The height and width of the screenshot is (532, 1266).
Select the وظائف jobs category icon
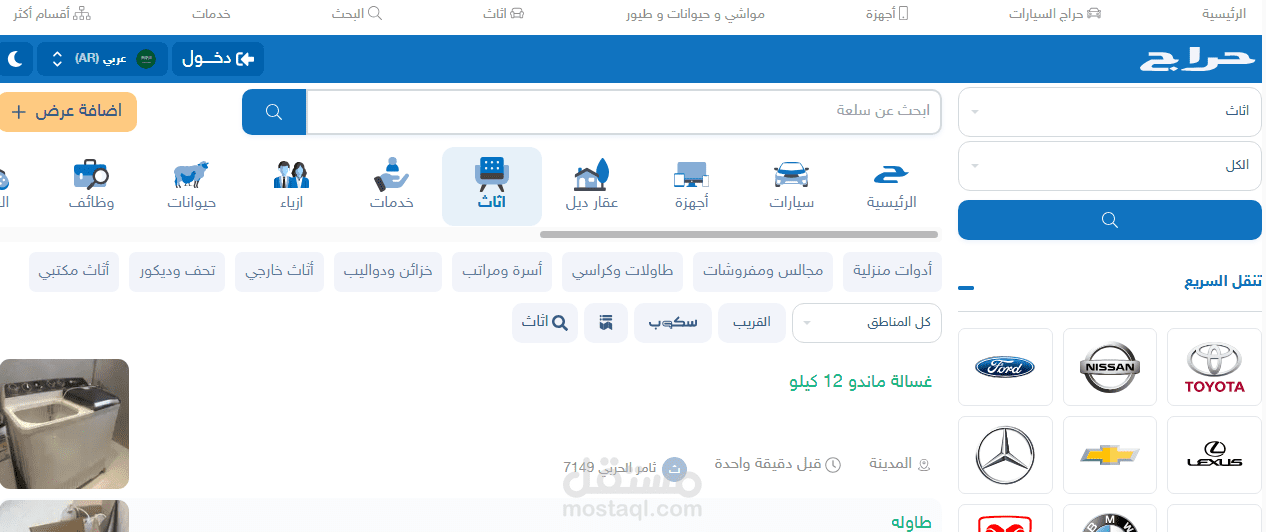coord(91,186)
